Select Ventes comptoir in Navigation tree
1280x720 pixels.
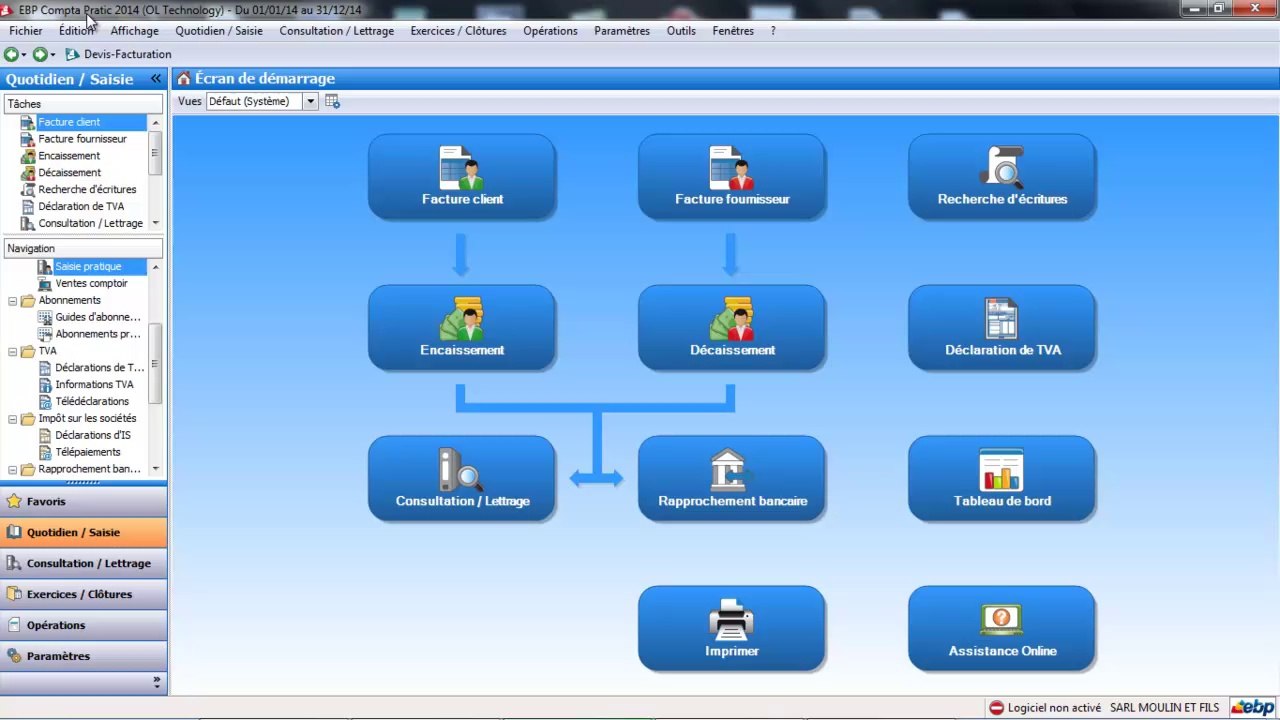click(x=91, y=283)
